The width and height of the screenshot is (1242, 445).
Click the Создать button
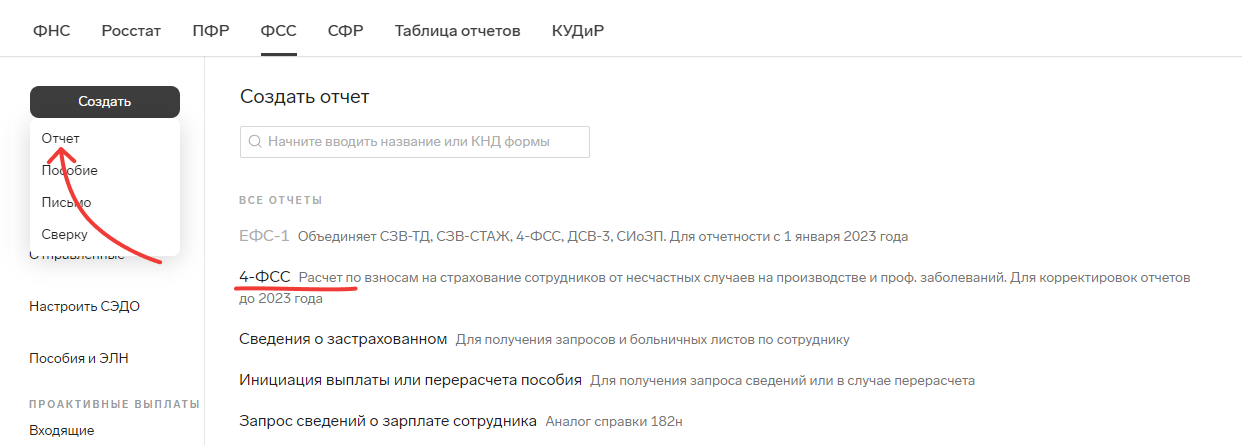[x=105, y=102]
